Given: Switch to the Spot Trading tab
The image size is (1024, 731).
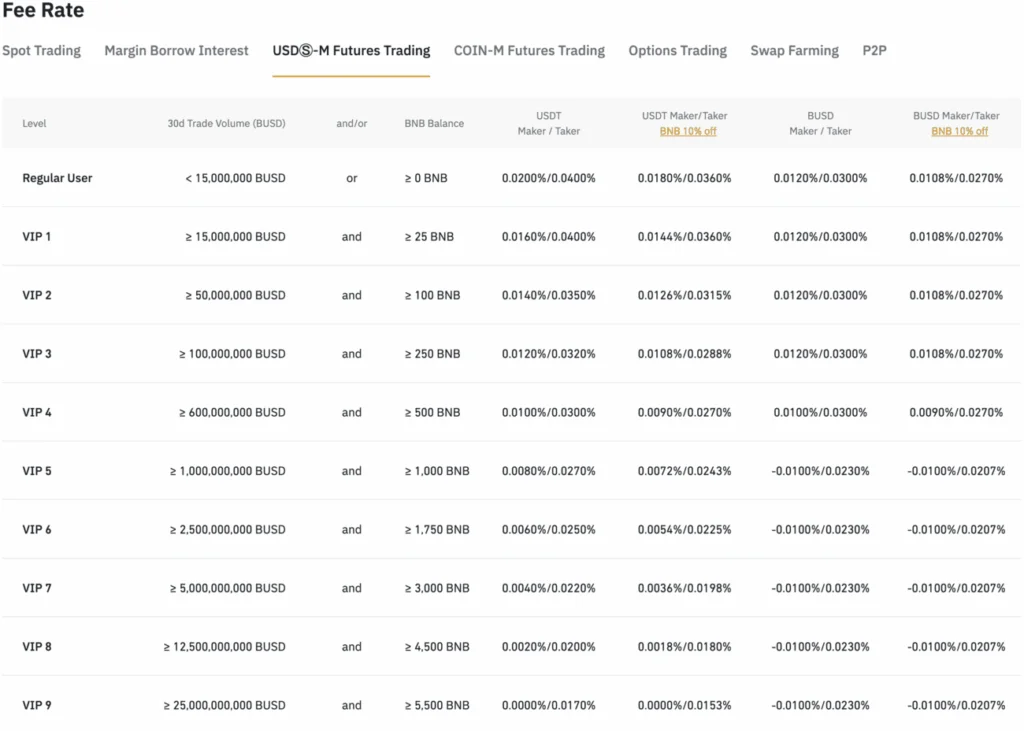Looking at the screenshot, I should [x=41, y=50].
